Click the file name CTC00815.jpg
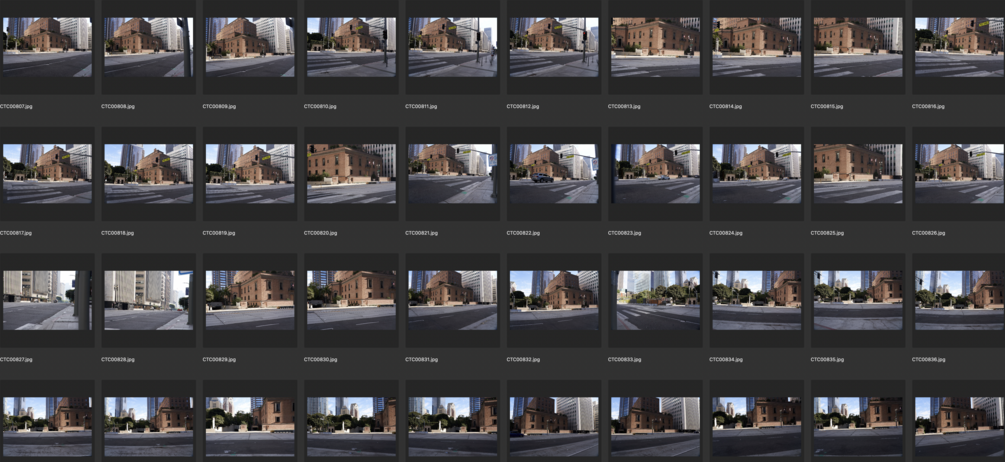 point(827,106)
